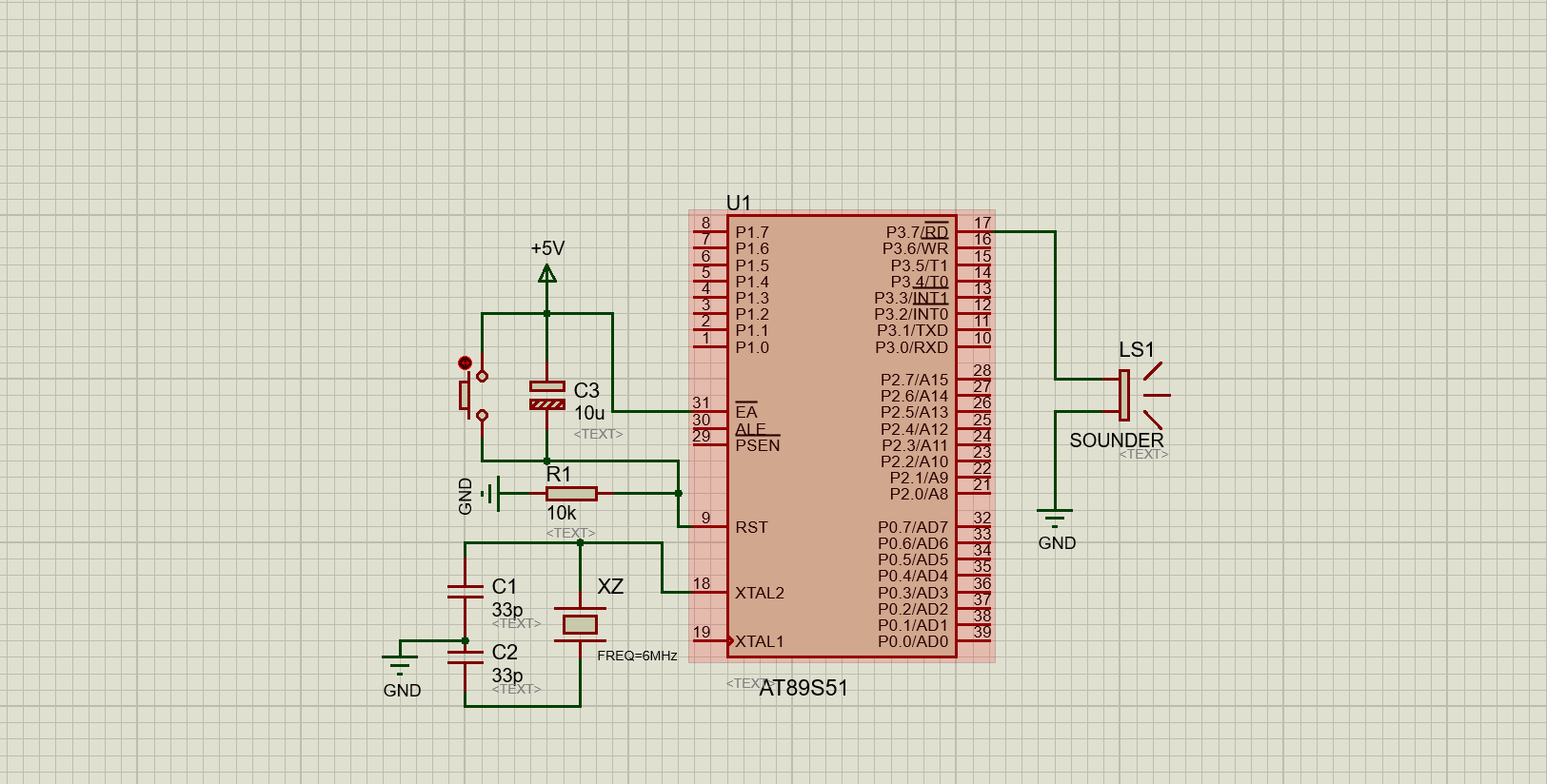The width and height of the screenshot is (1547, 784).
Task: Click the SOUNDER label text
Action: [x=1117, y=441]
